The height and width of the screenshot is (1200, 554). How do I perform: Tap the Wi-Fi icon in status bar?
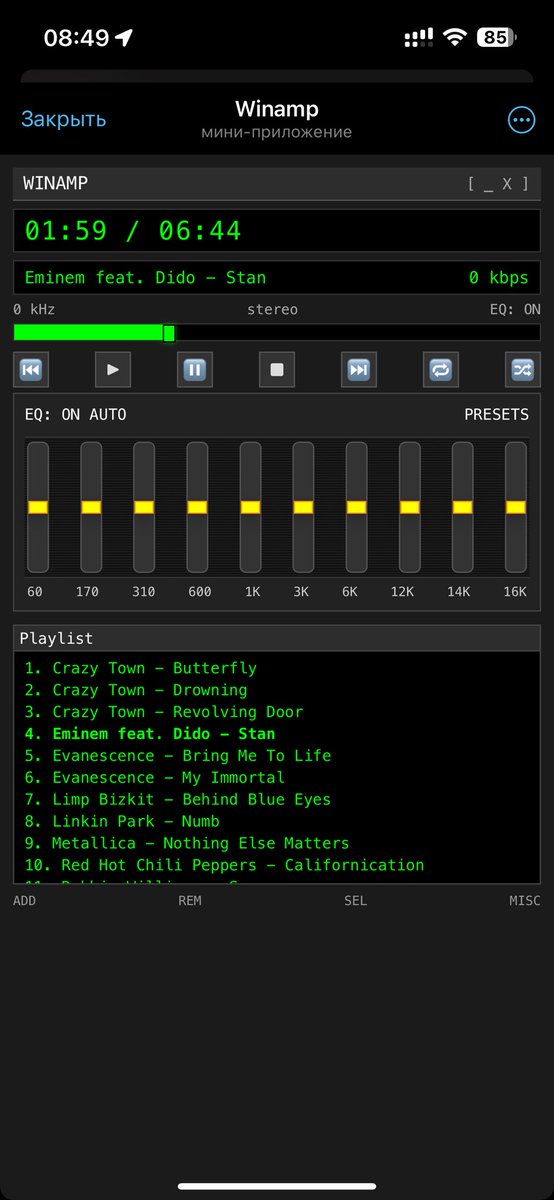[456, 38]
